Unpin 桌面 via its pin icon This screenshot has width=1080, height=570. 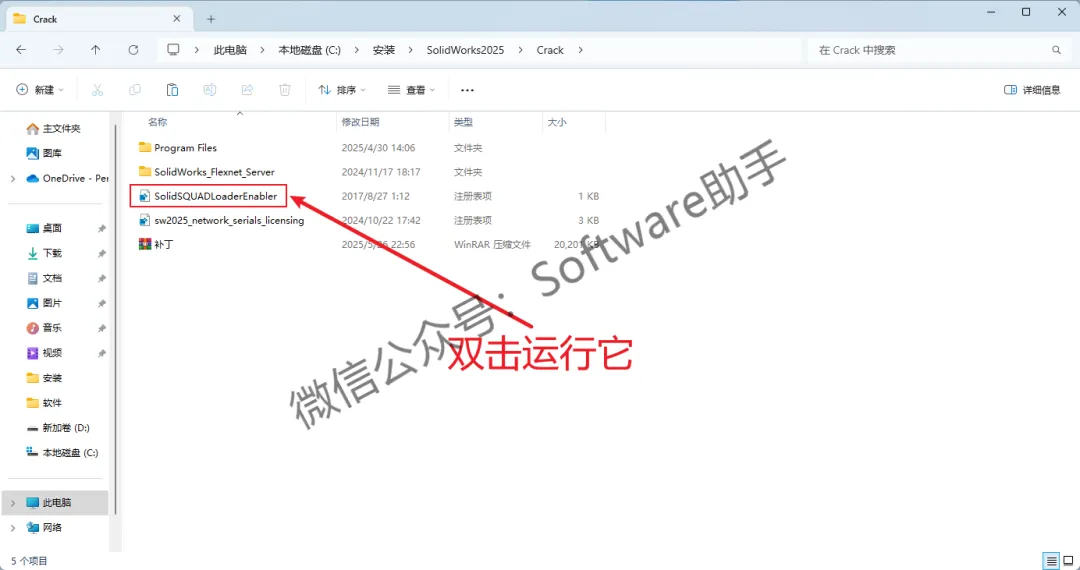(x=102, y=229)
